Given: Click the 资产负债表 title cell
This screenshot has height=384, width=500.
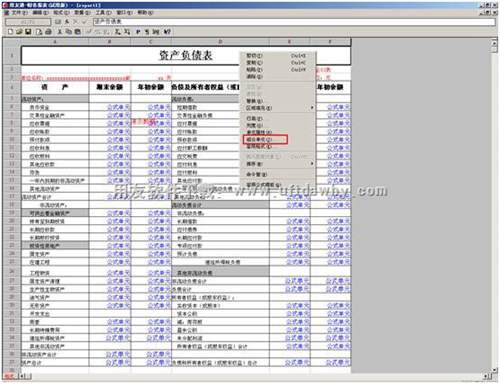Looking at the screenshot, I should click(x=186, y=55).
